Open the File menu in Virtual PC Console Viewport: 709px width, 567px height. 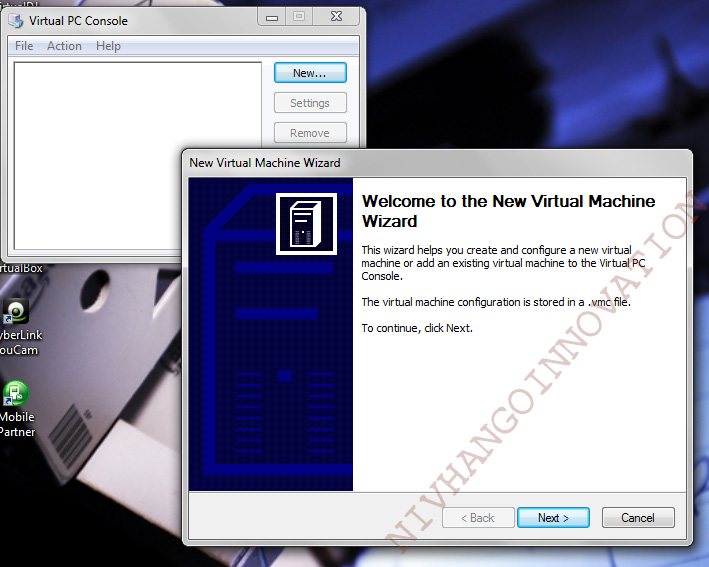click(24, 46)
